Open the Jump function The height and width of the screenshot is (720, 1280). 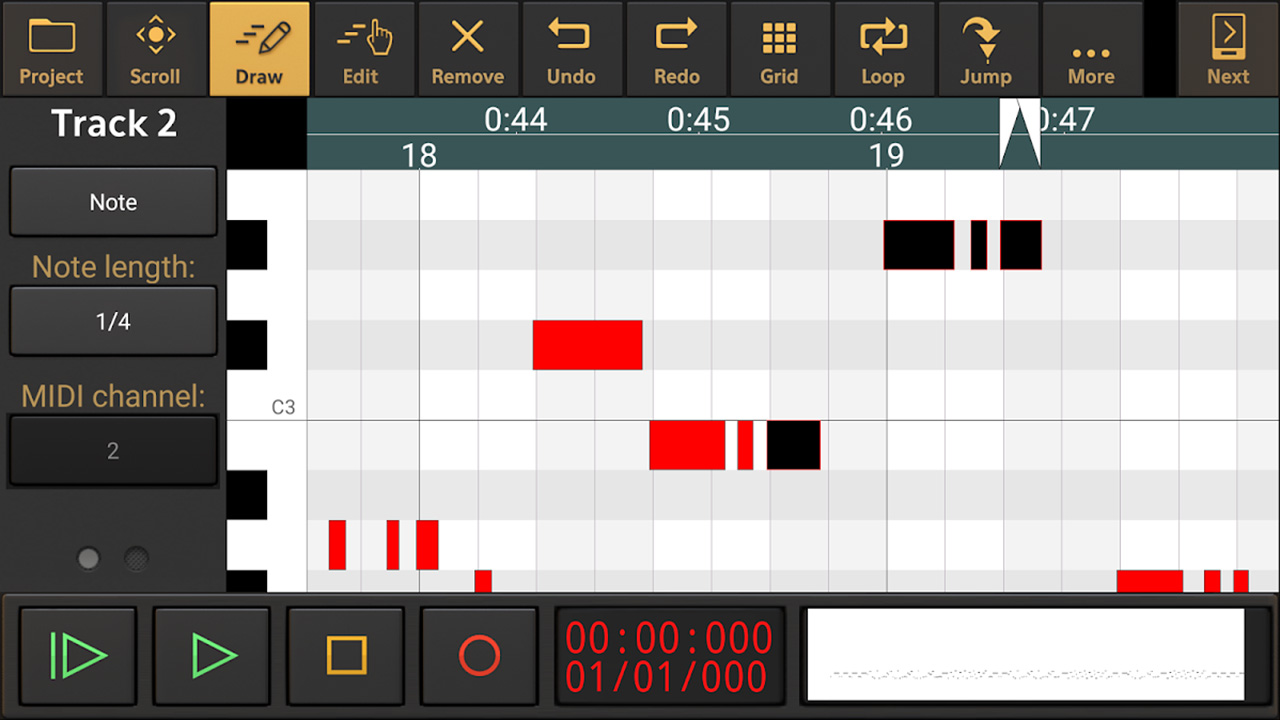(988, 48)
